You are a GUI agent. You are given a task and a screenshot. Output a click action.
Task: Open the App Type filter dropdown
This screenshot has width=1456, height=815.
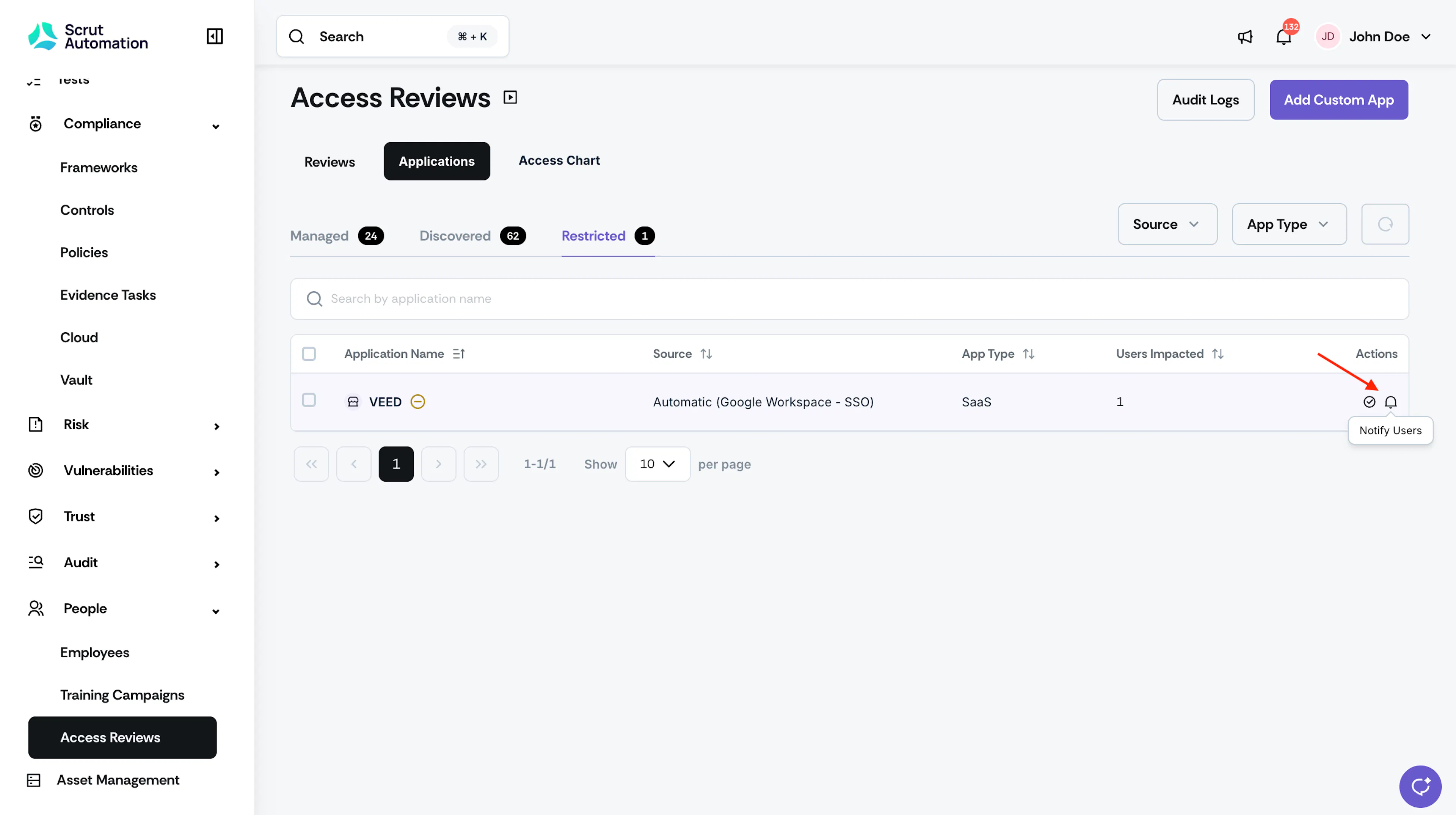pos(1289,225)
